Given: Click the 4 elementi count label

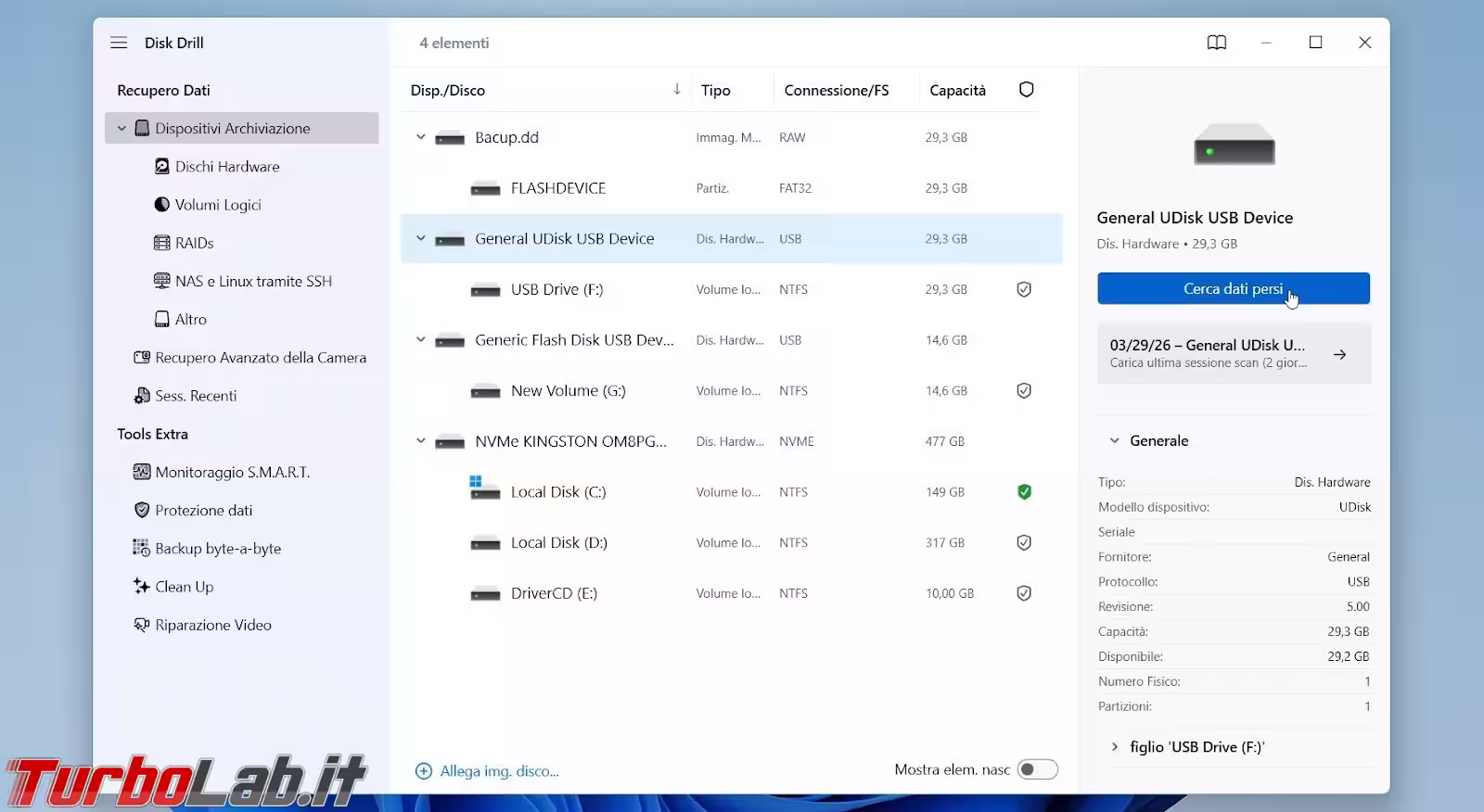Looking at the screenshot, I should pyautogui.click(x=454, y=43).
